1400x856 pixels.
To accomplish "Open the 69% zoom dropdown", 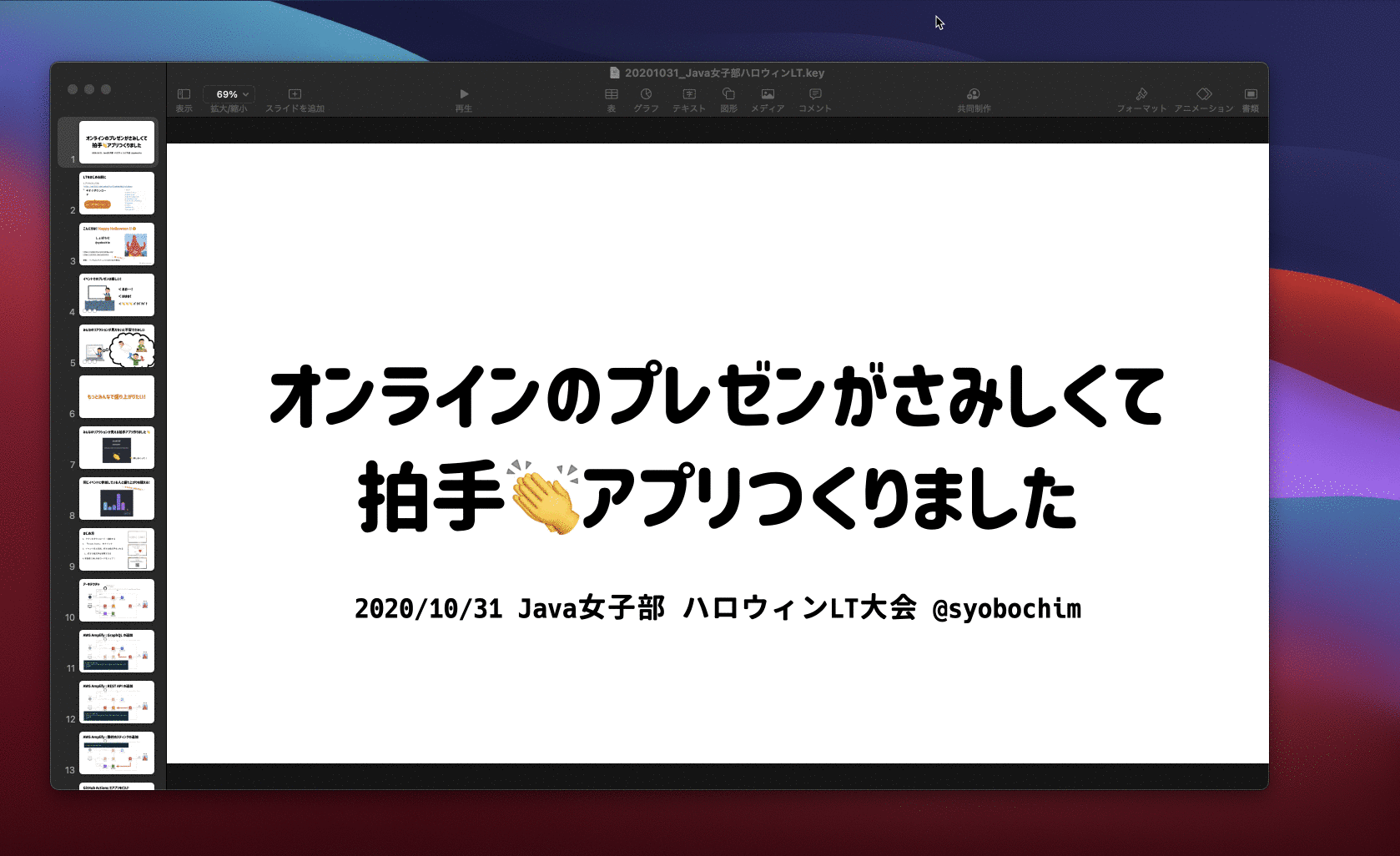I will 229,94.
